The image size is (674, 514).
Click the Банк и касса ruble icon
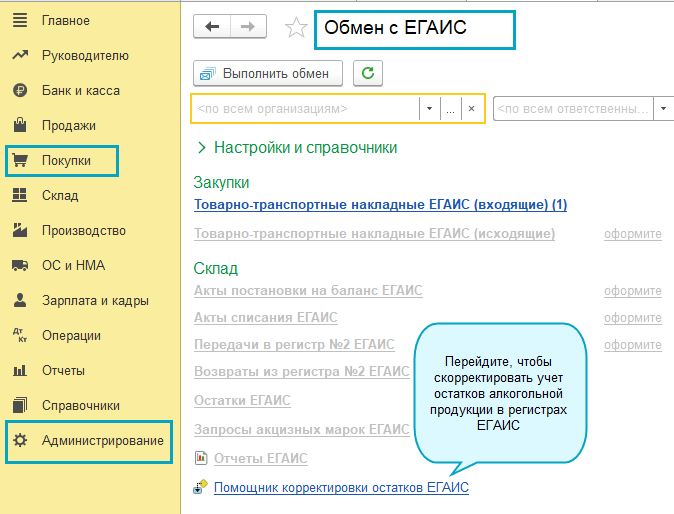pos(20,90)
